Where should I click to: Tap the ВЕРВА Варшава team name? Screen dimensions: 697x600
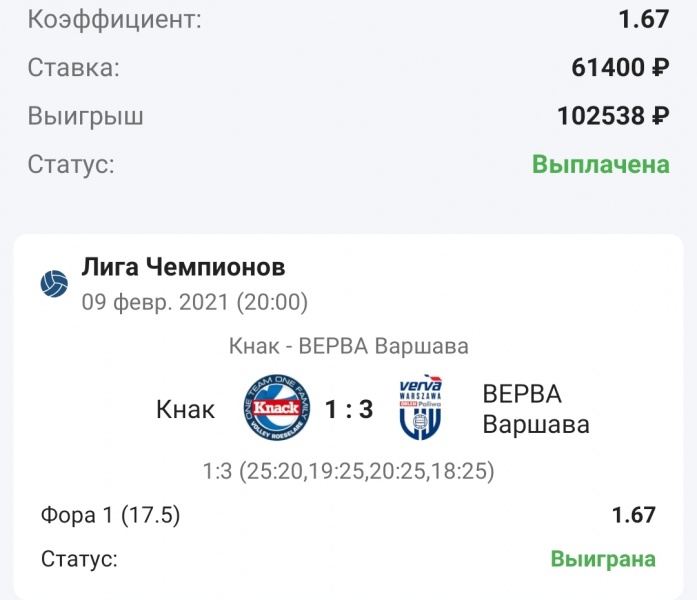point(536,409)
